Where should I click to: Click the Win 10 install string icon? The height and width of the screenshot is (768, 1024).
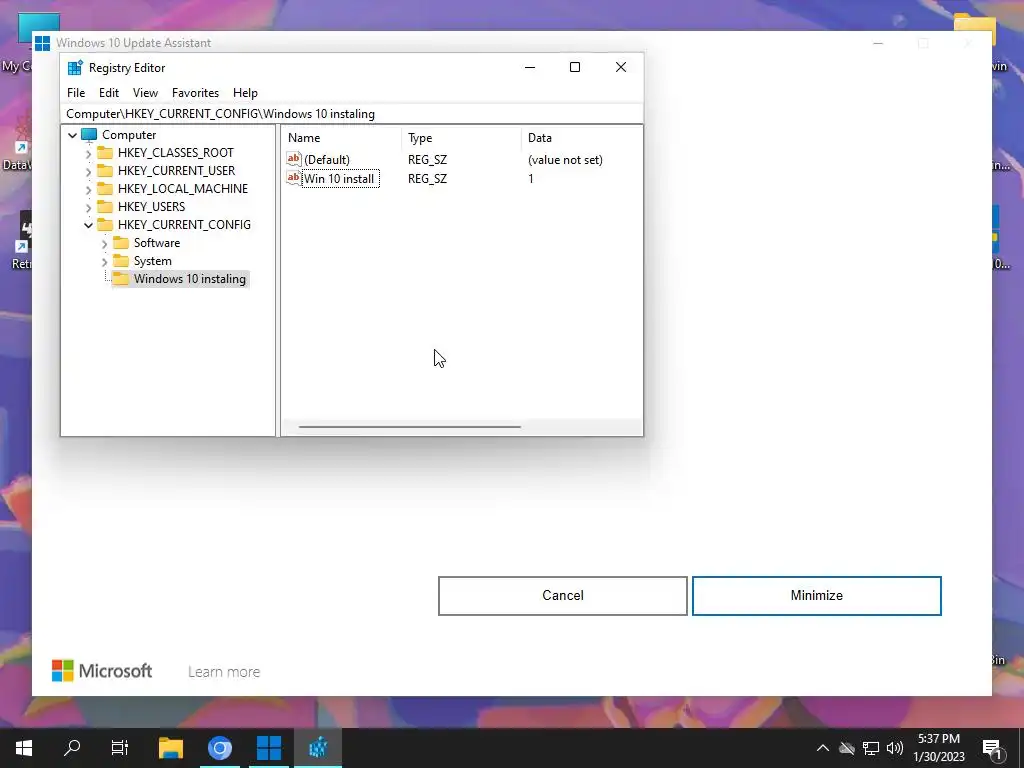click(x=294, y=178)
